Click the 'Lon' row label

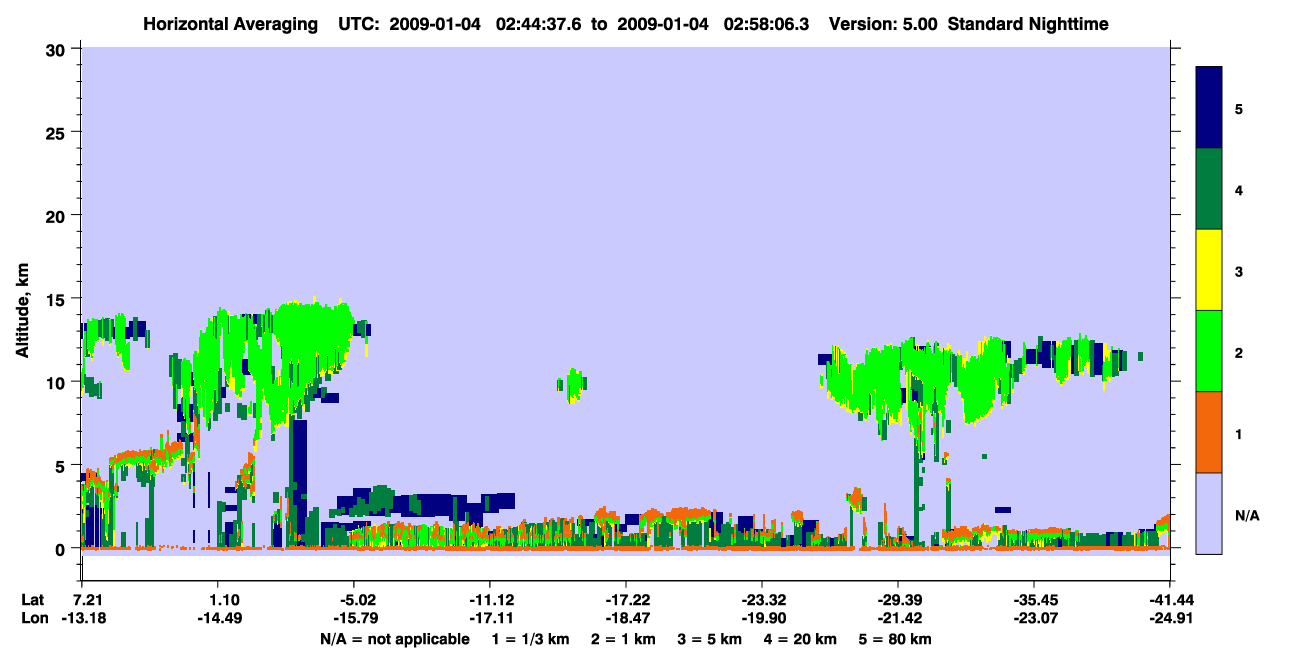(34, 619)
